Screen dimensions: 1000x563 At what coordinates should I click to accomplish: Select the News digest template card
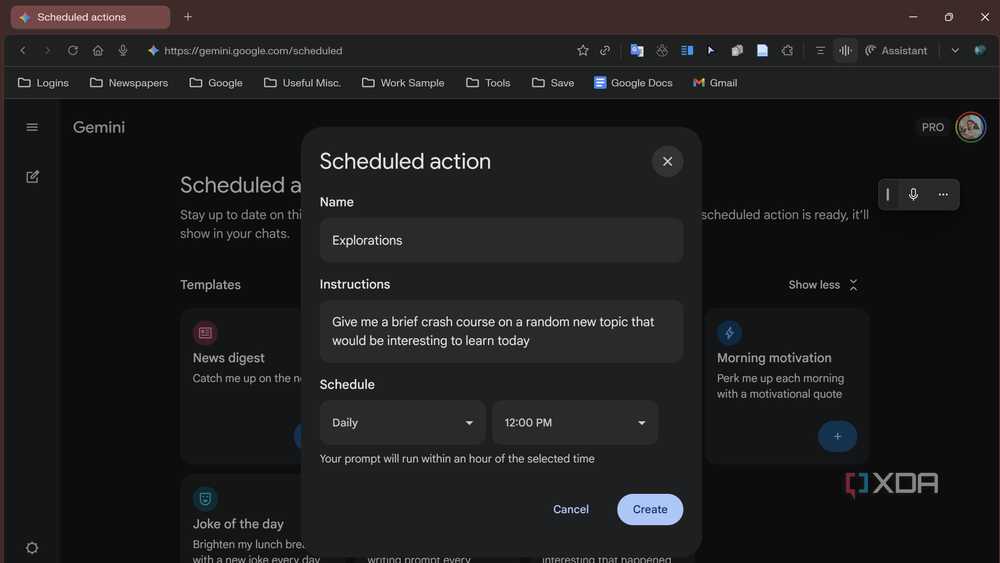(241, 386)
